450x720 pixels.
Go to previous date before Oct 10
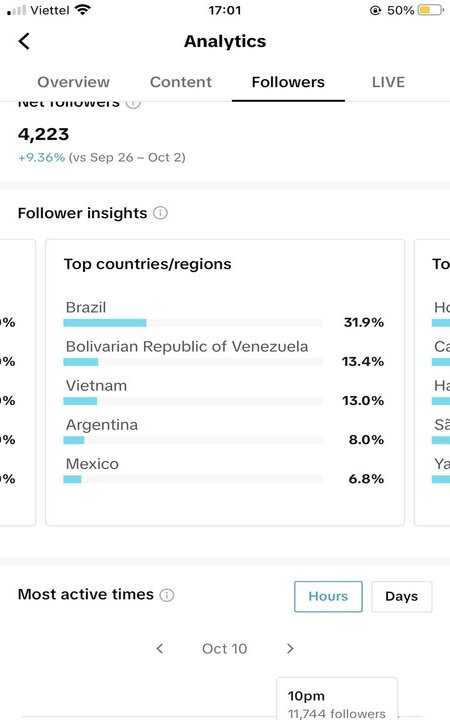(x=160, y=648)
